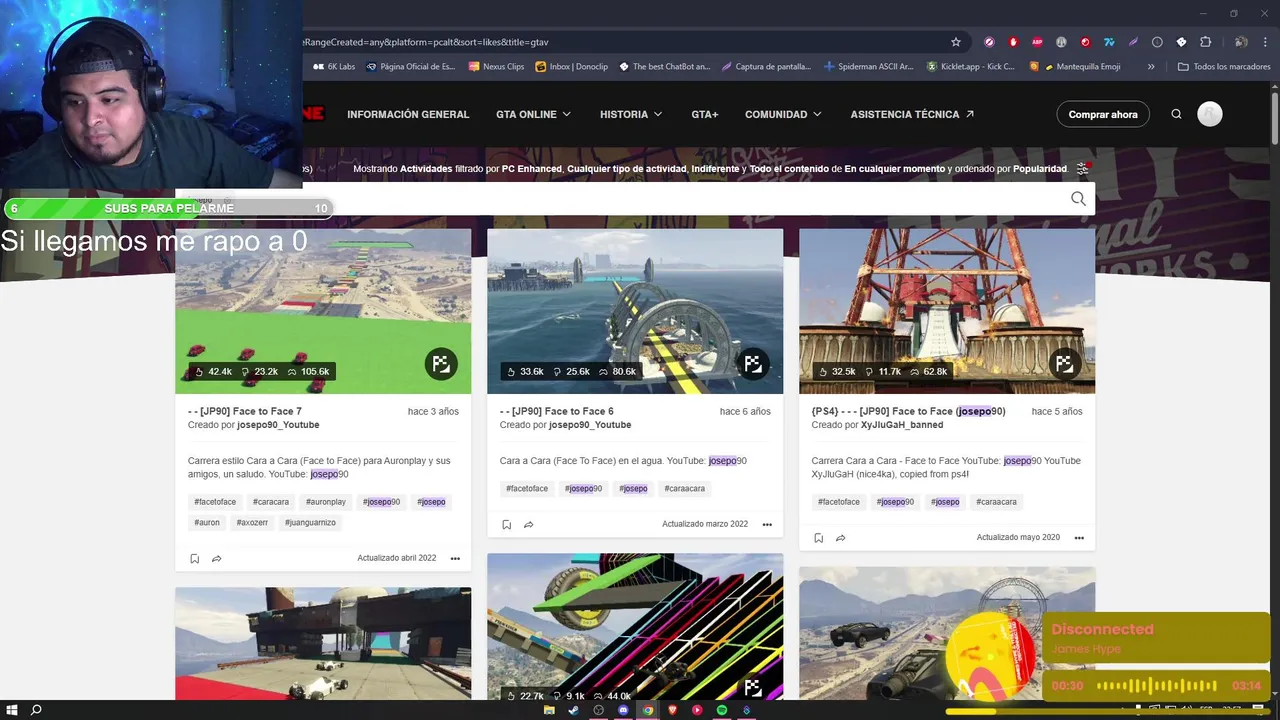
Task: Click the Comprar ahora button
Action: pos(1103,114)
